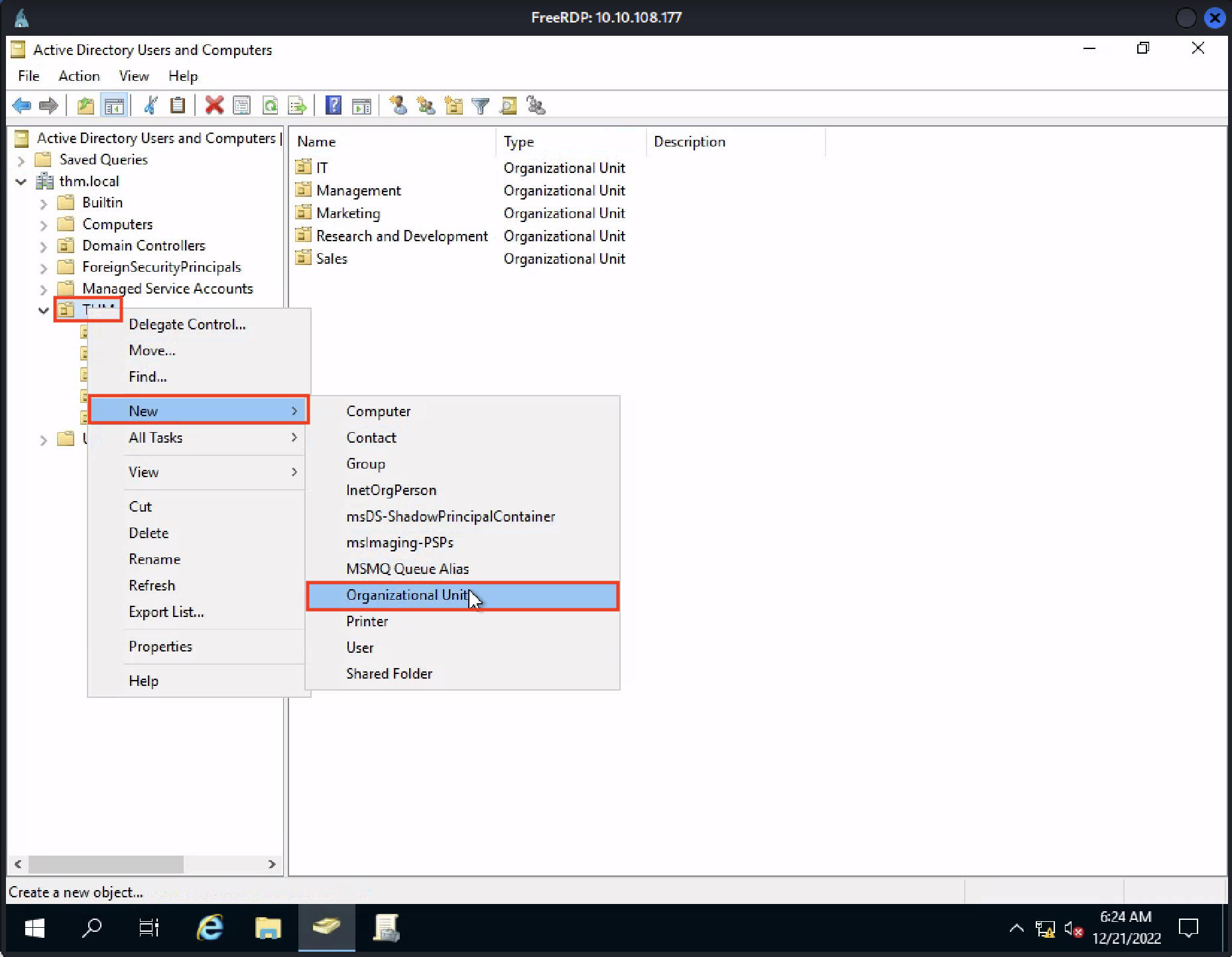Screen dimensions: 1232x957
Task: Click the Windows Start button
Action: (34, 928)
